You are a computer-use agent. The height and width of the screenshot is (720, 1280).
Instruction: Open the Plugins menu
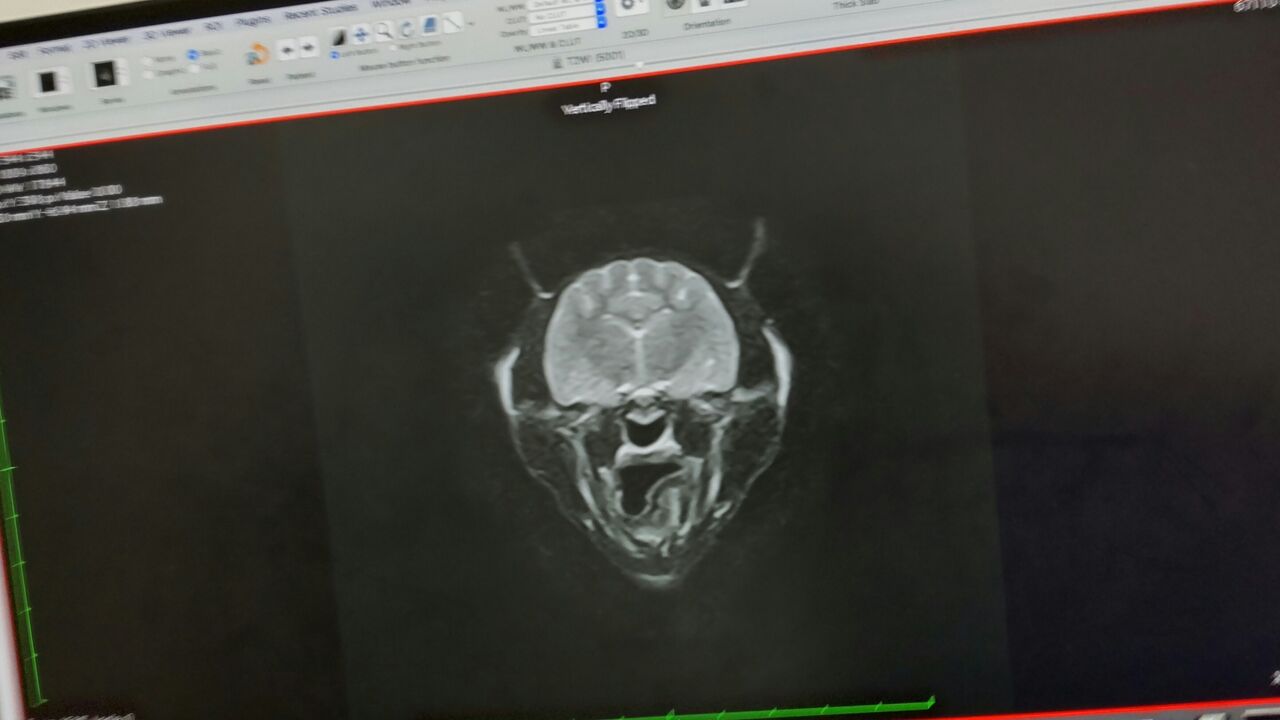[x=253, y=19]
